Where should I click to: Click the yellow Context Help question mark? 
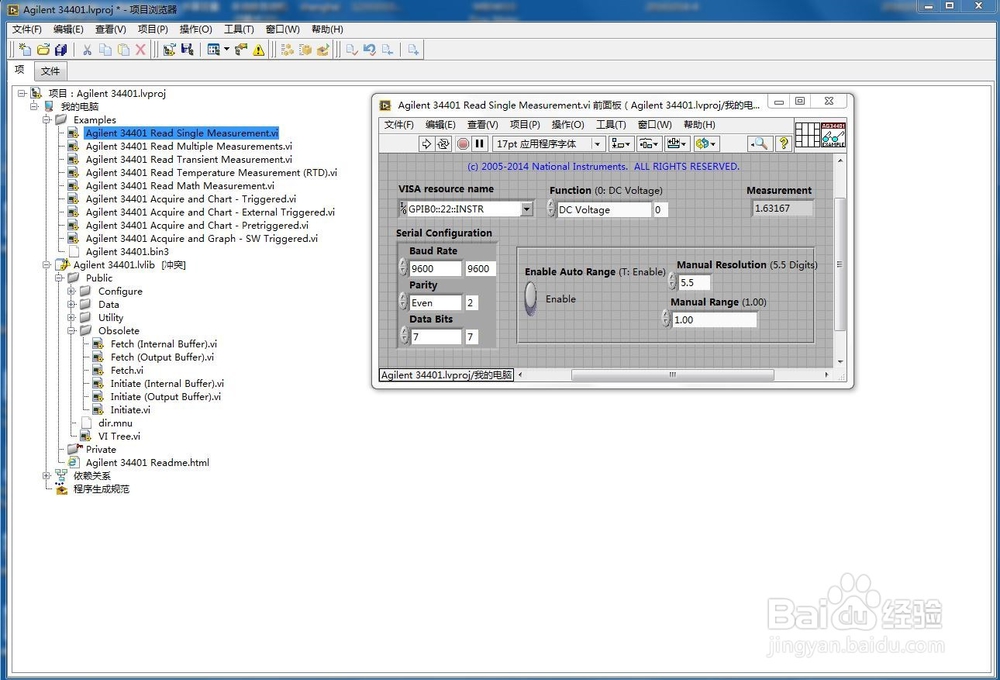[783, 144]
